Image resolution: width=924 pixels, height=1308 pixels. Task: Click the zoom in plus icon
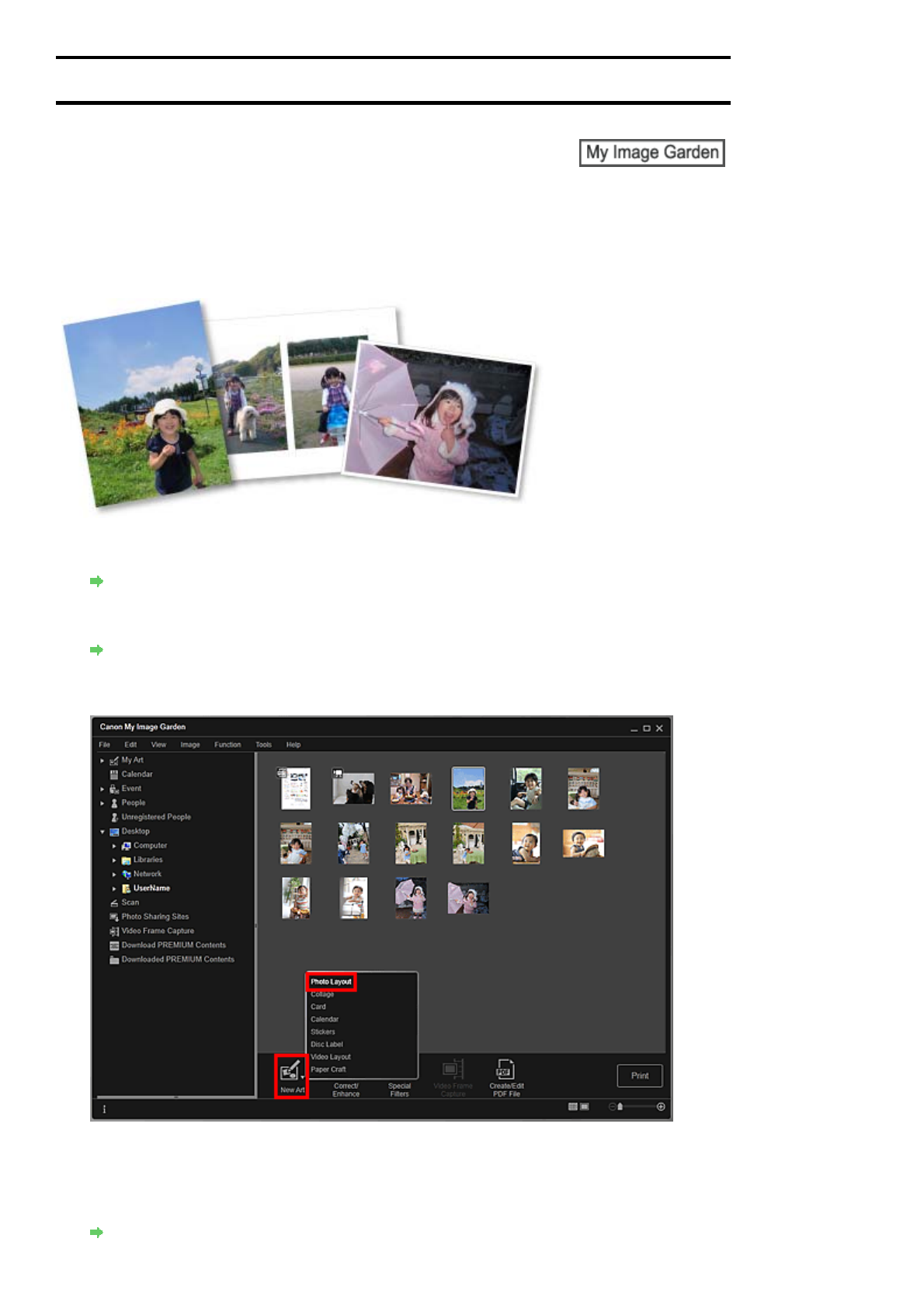pyautogui.click(x=661, y=1107)
